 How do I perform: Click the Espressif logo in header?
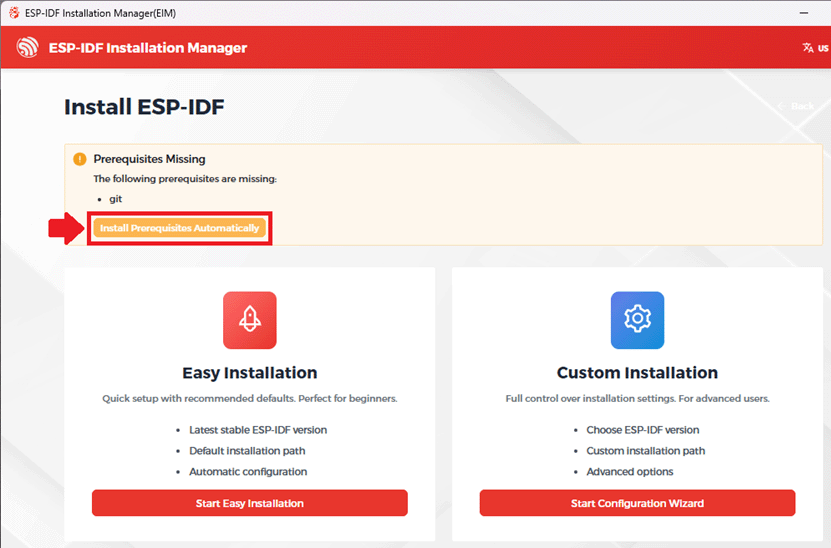28,47
